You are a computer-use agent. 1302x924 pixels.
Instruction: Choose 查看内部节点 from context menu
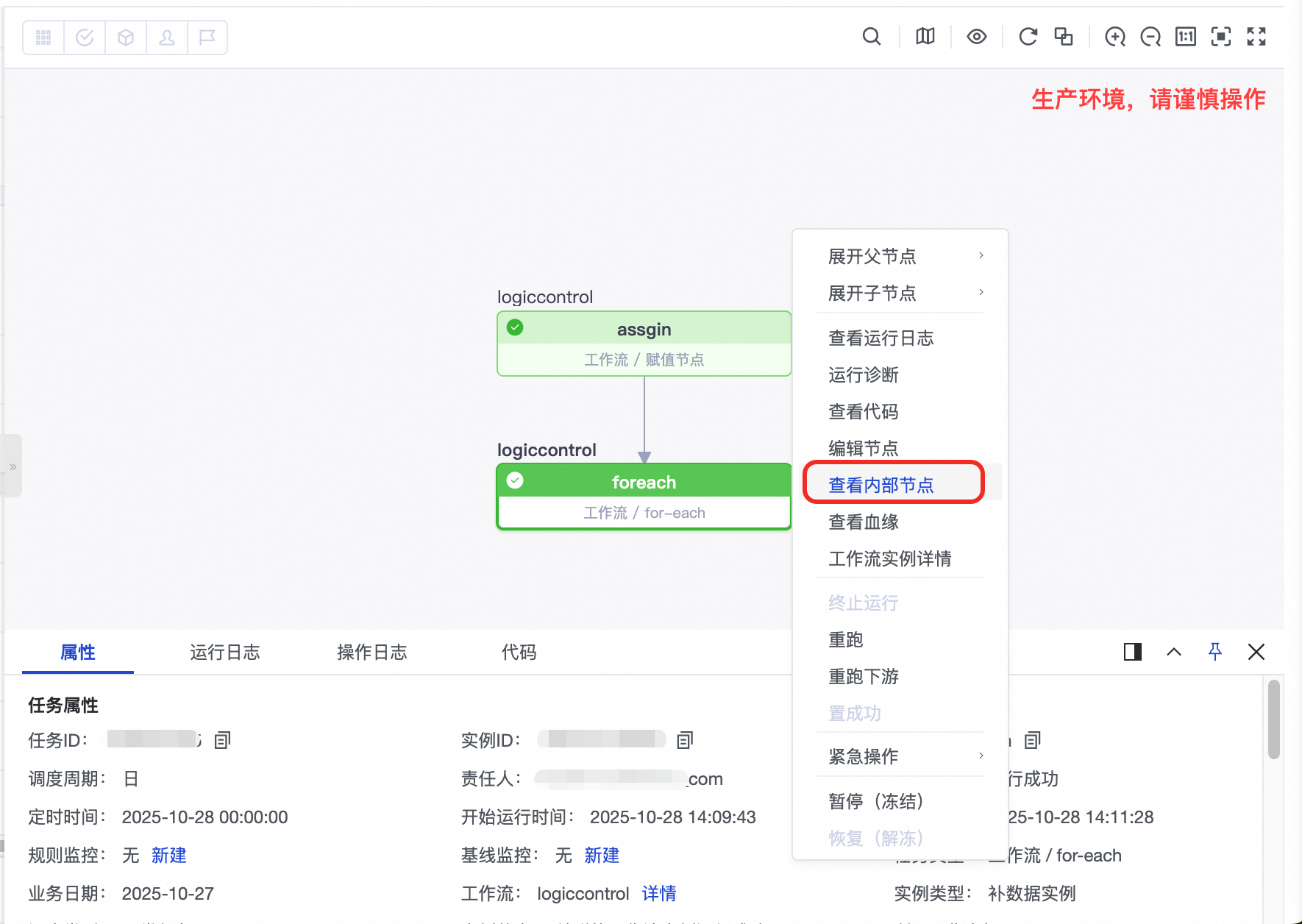pos(881,485)
